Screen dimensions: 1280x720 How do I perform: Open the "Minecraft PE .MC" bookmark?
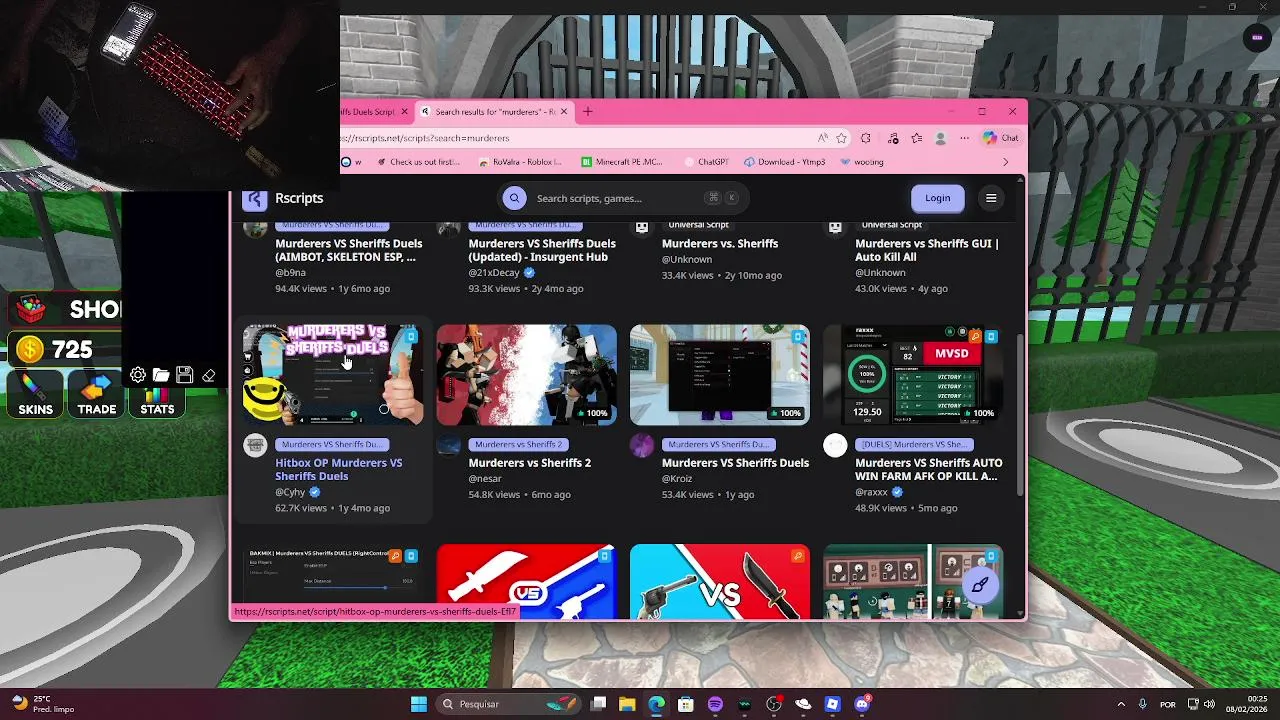pyautogui.click(x=621, y=162)
